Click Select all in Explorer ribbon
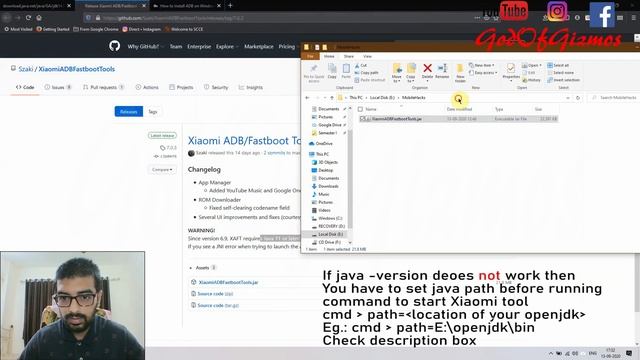The image size is (640, 360). coord(558,65)
